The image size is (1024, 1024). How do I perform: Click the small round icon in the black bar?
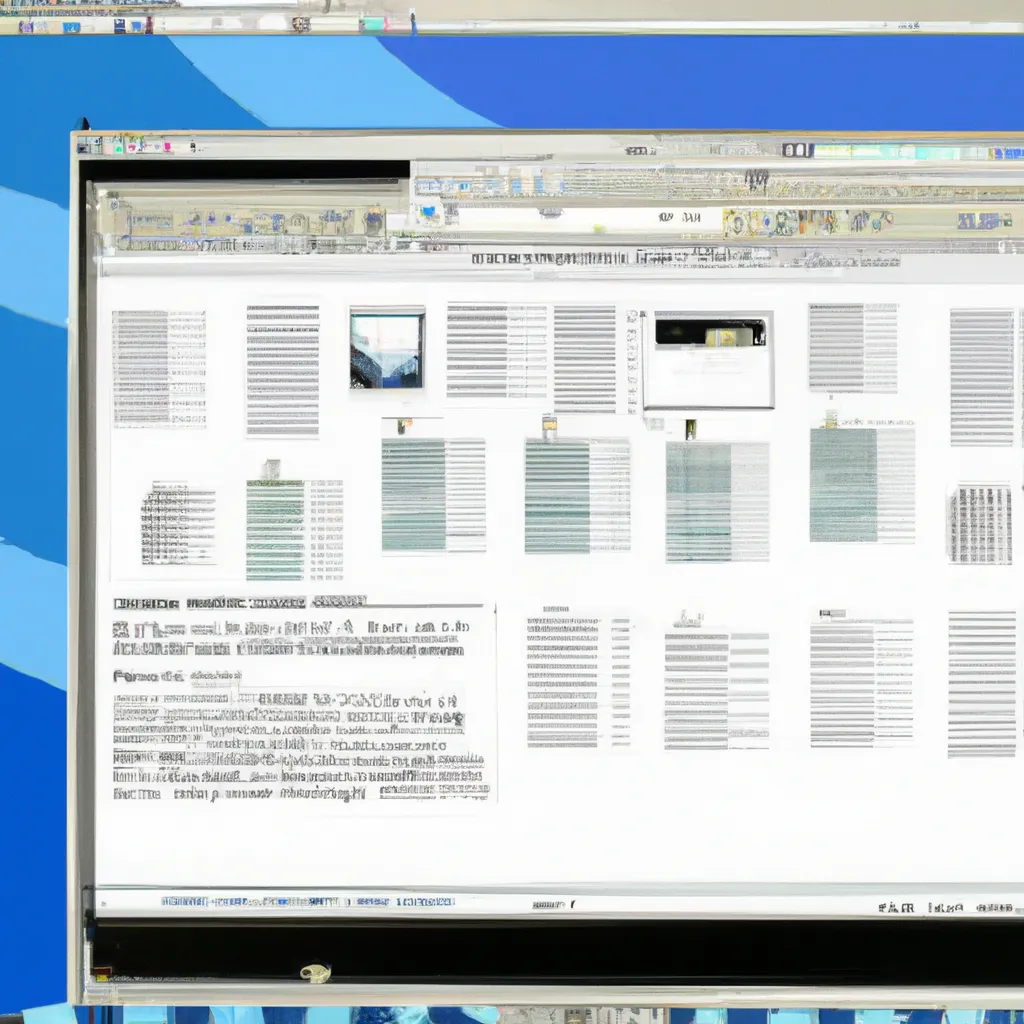316,972
